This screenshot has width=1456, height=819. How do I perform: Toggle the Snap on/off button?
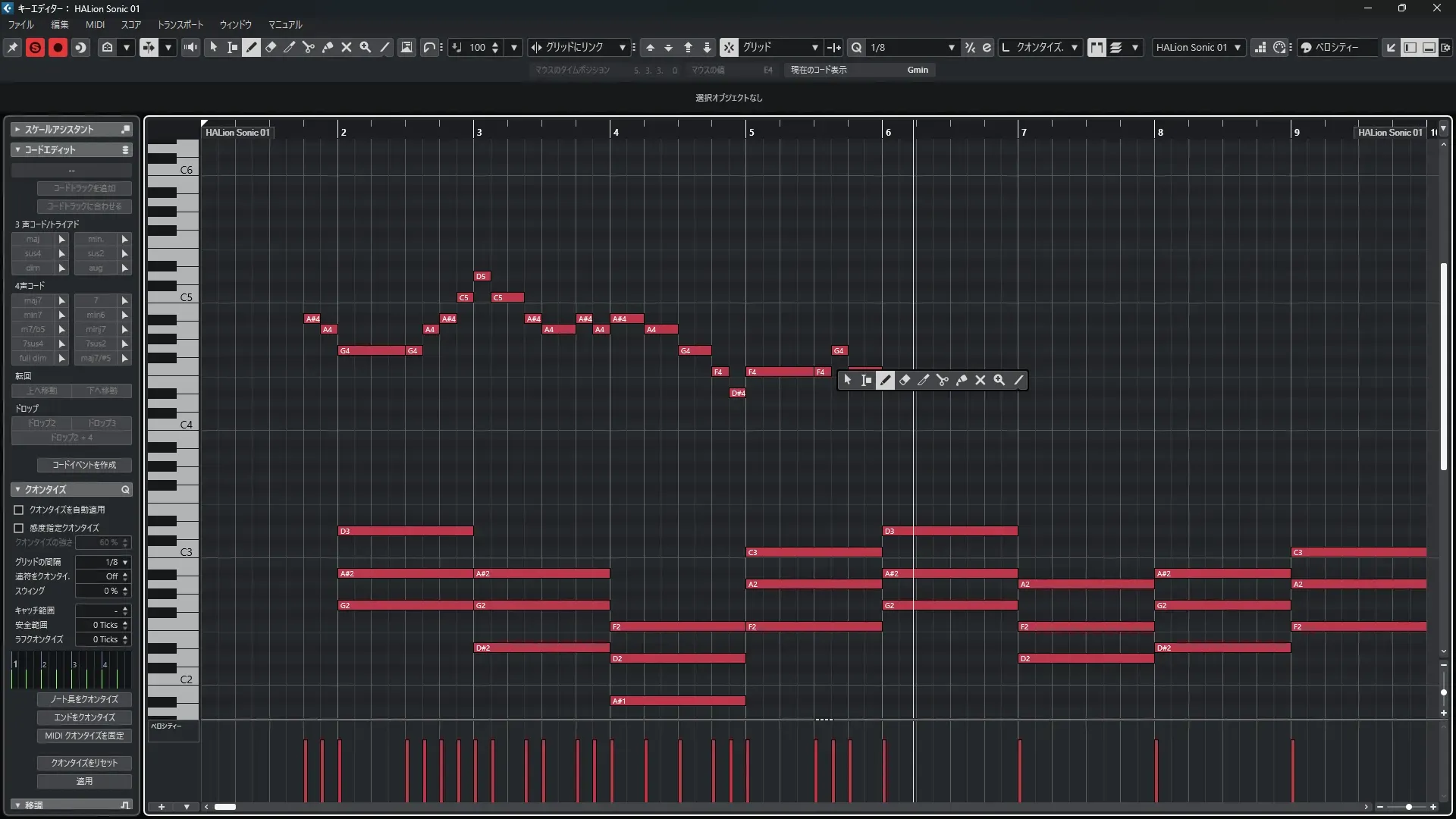coord(729,47)
